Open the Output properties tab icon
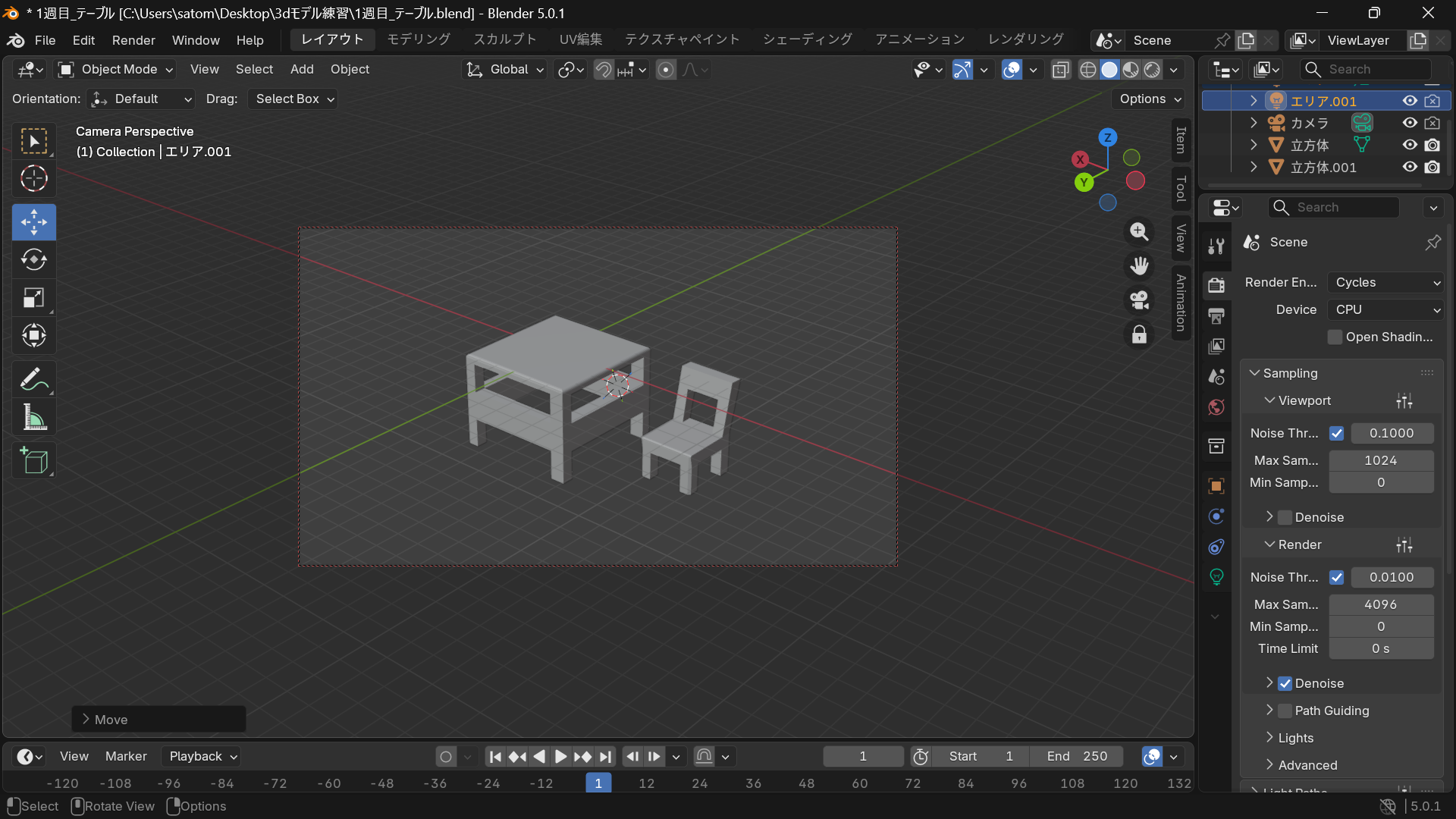This screenshot has width=1456, height=819. point(1216,315)
